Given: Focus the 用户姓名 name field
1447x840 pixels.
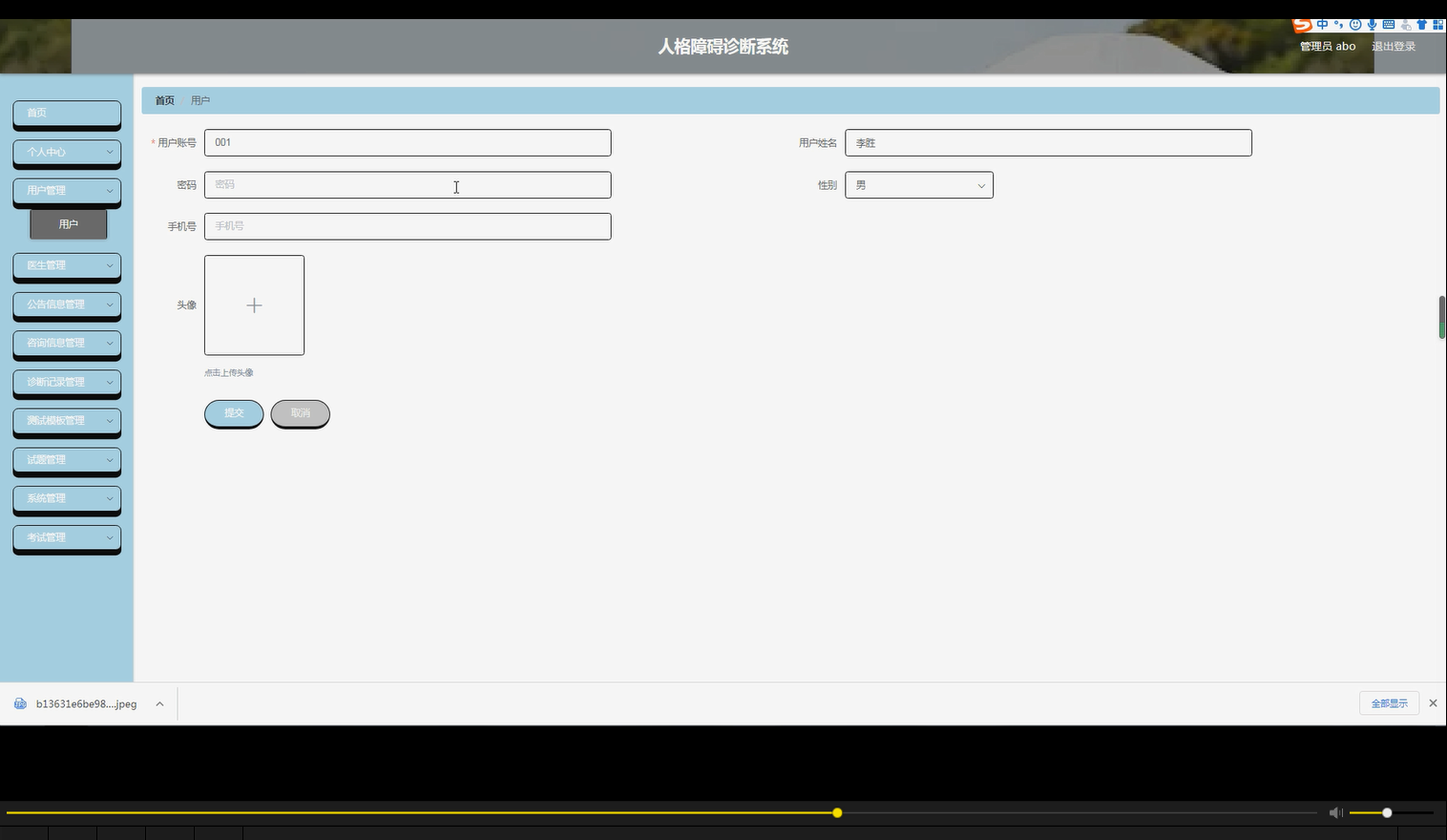Looking at the screenshot, I should tap(1048, 142).
